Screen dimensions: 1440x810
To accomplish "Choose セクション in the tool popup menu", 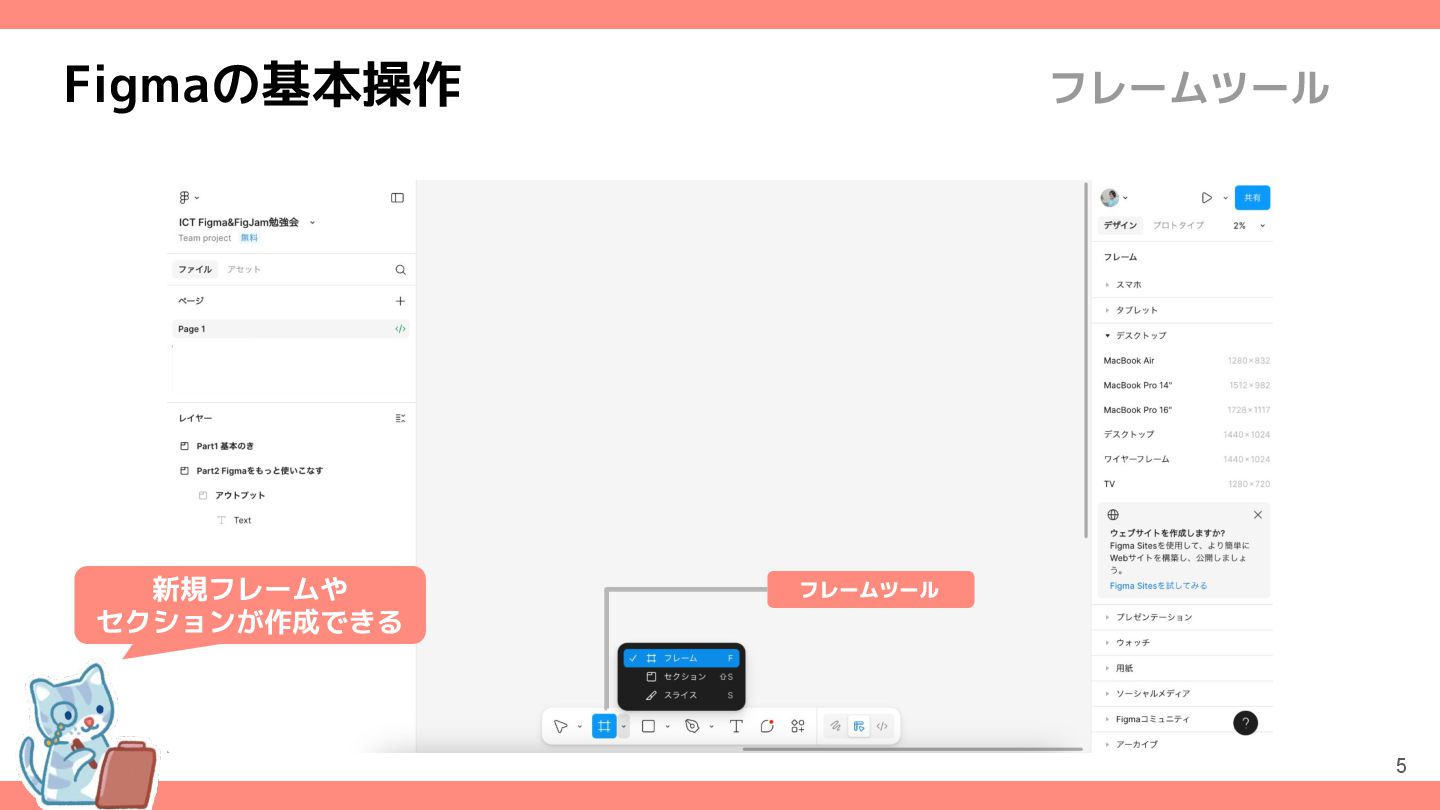I will pos(681,677).
